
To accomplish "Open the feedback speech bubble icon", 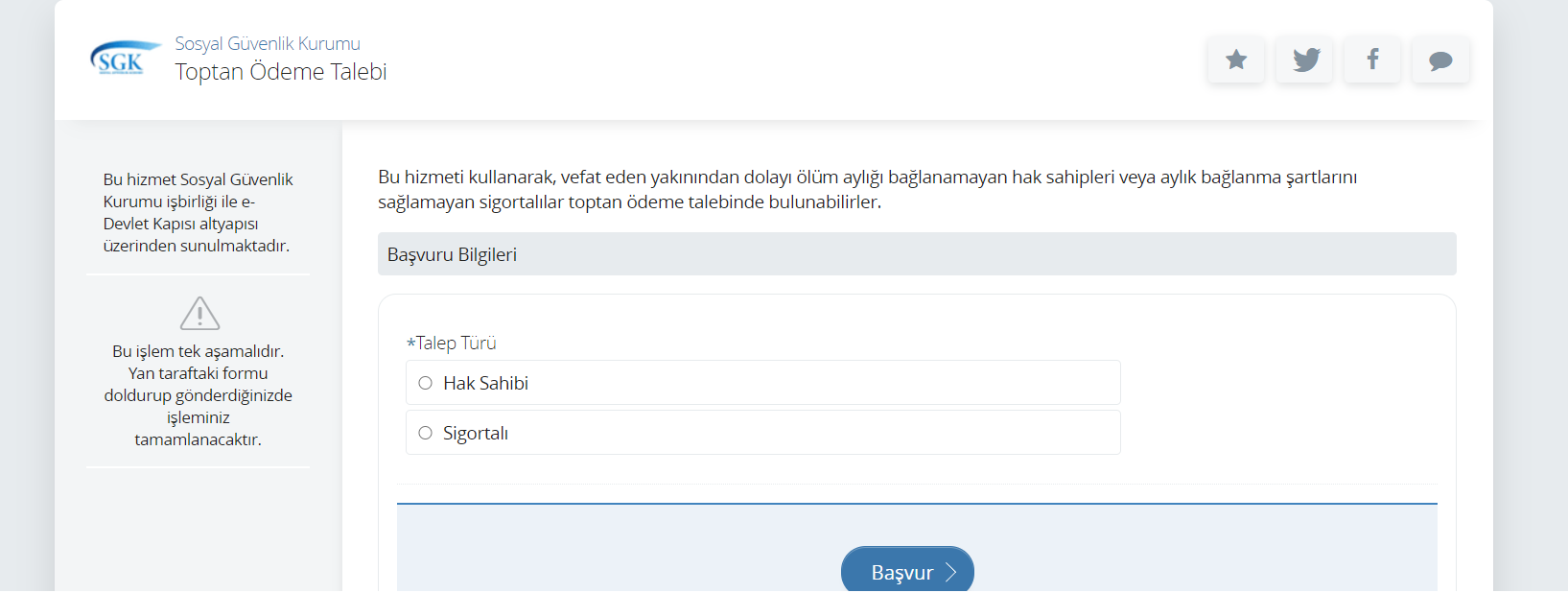I will pos(1440,59).
